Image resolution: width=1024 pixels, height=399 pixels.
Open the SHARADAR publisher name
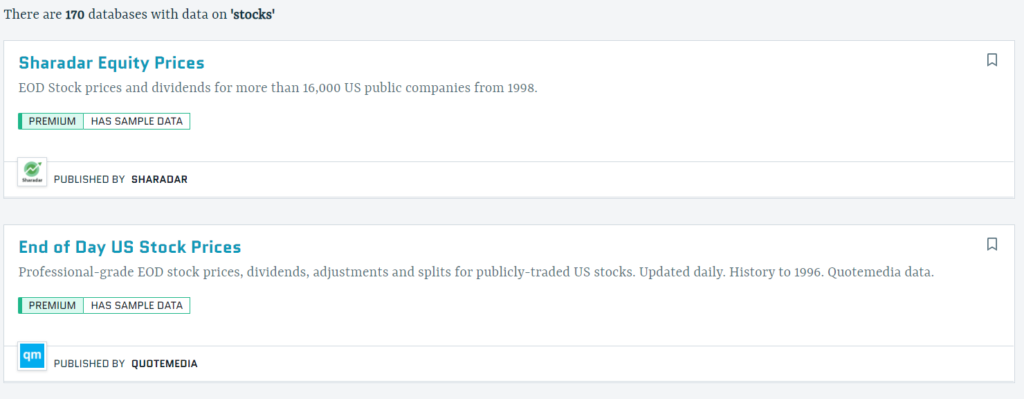pyautogui.click(x=159, y=180)
